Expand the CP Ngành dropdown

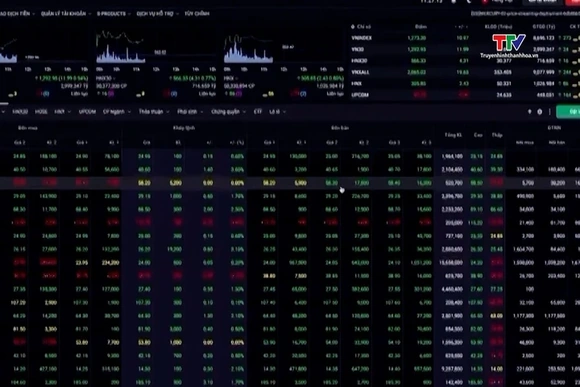[117, 112]
